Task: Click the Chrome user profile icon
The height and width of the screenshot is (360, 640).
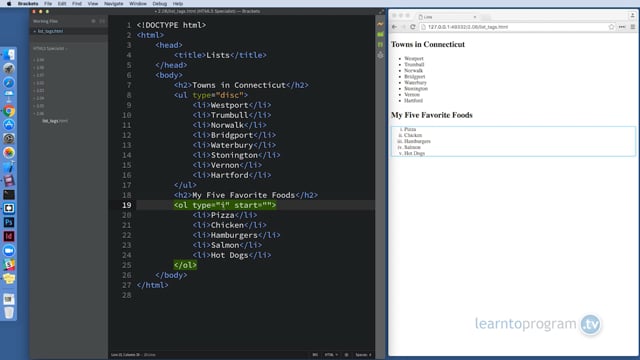Action: 632,16
